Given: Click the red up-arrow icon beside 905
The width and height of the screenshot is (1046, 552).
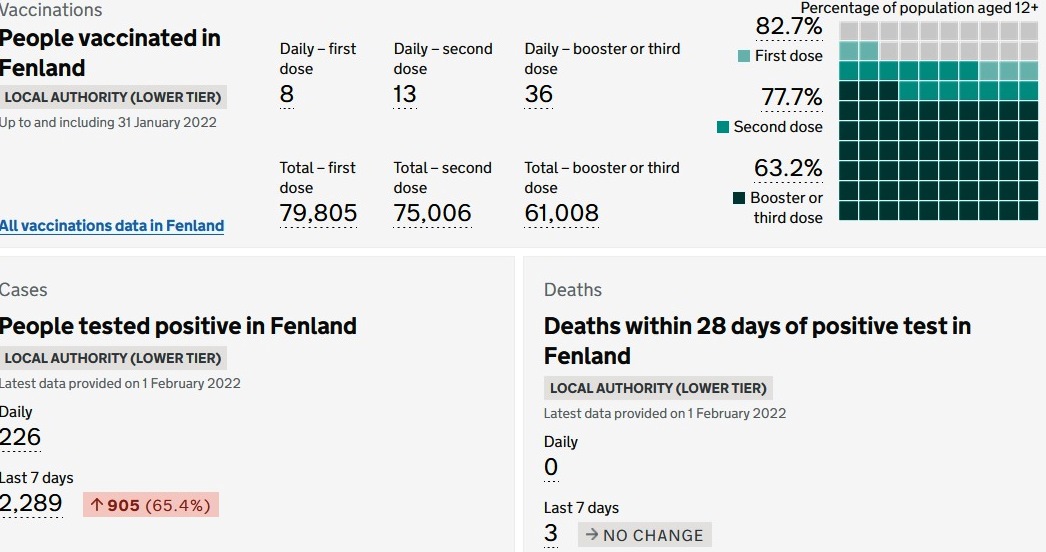Looking at the screenshot, I should point(97,506).
